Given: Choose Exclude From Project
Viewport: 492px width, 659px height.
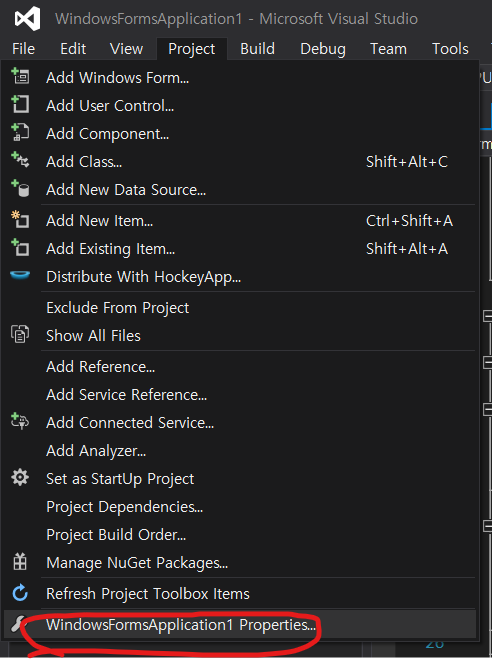Looking at the screenshot, I should click(x=239, y=308).
